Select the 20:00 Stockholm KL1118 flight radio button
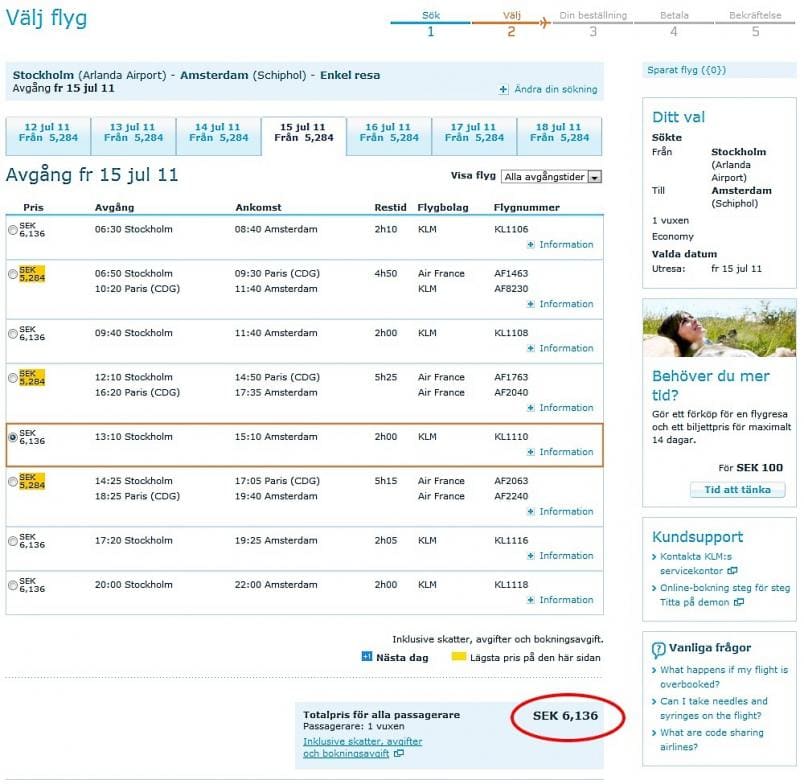804x784 pixels. tap(12, 585)
